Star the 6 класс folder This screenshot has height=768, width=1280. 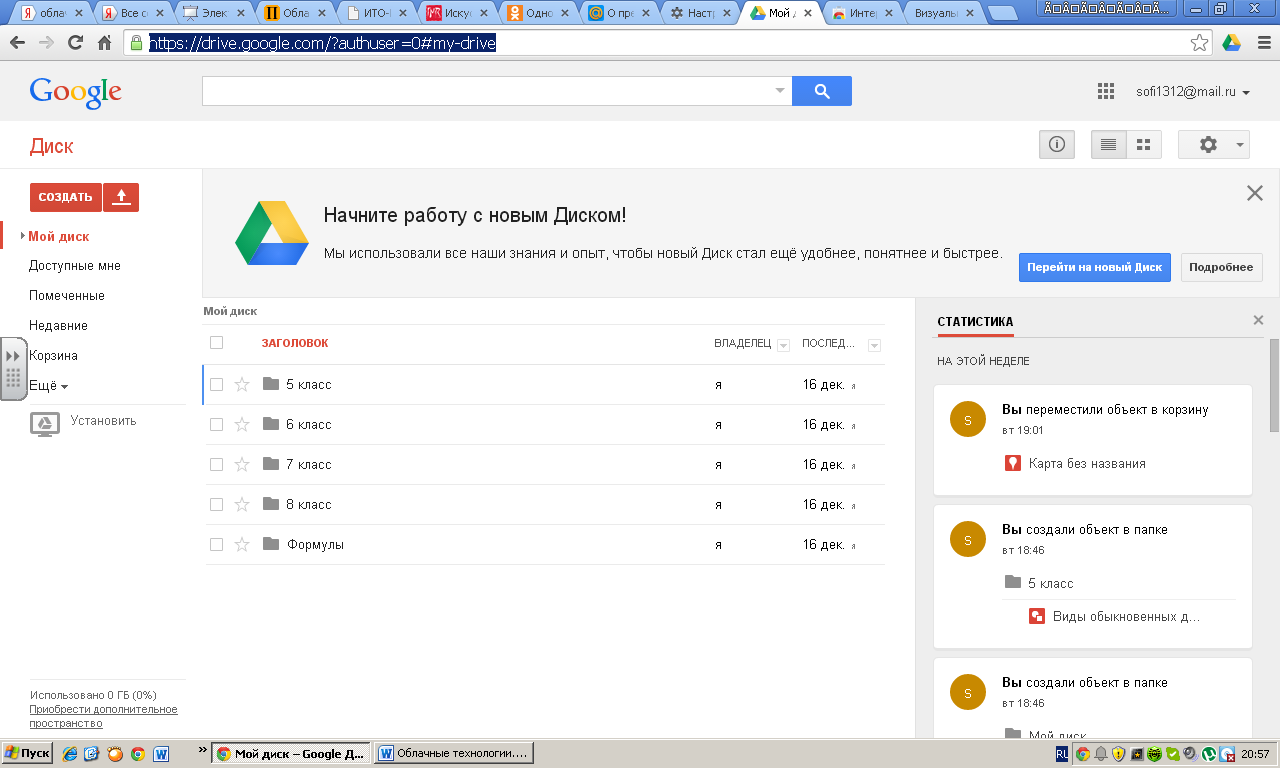click(x=241, y=424)
